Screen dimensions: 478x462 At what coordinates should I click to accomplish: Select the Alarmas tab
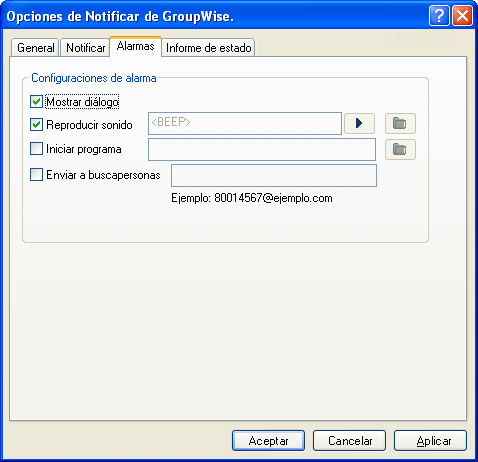[x=135, y=46]
